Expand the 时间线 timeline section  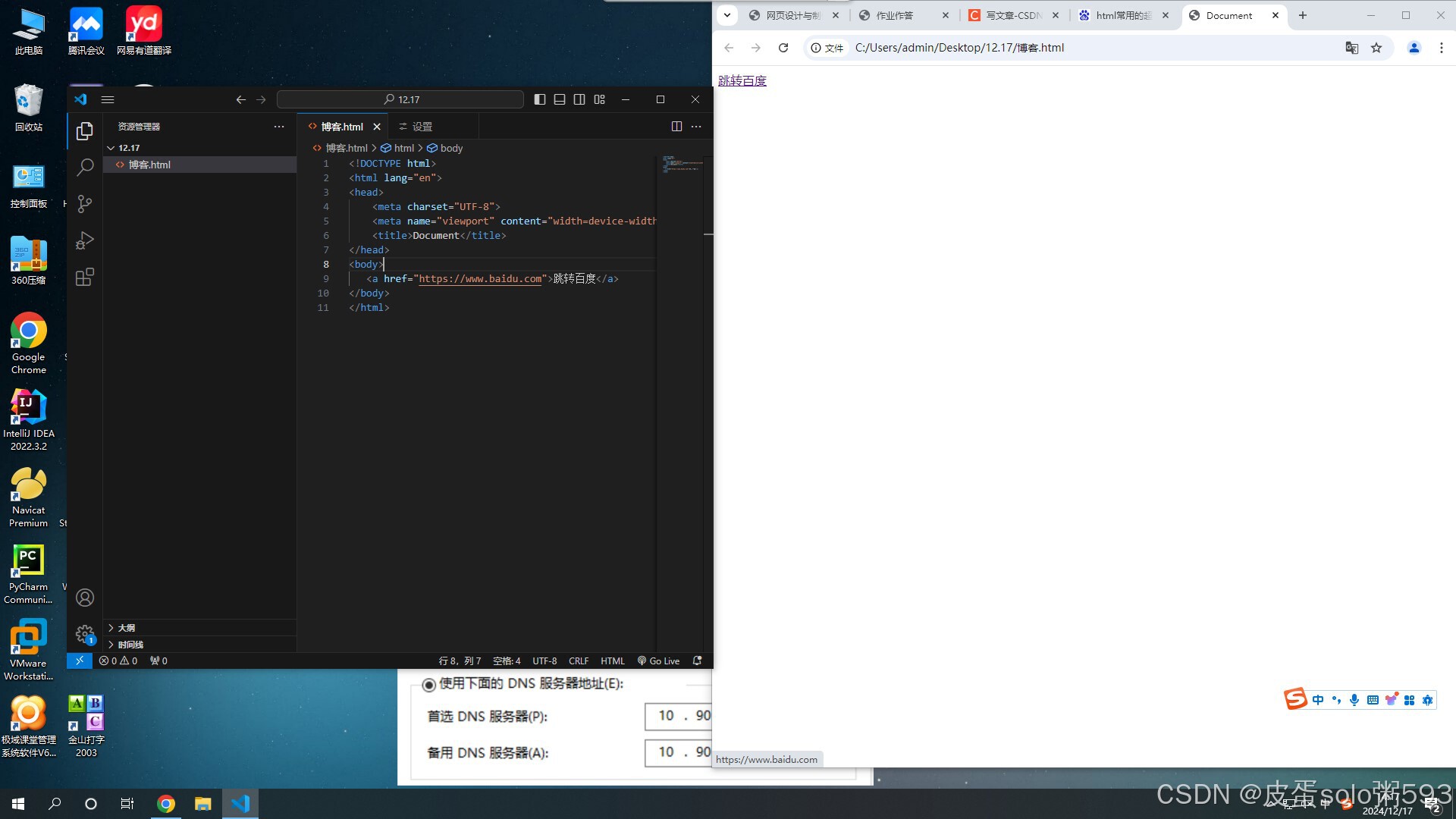pyautogui.click(x=130, y=645)
